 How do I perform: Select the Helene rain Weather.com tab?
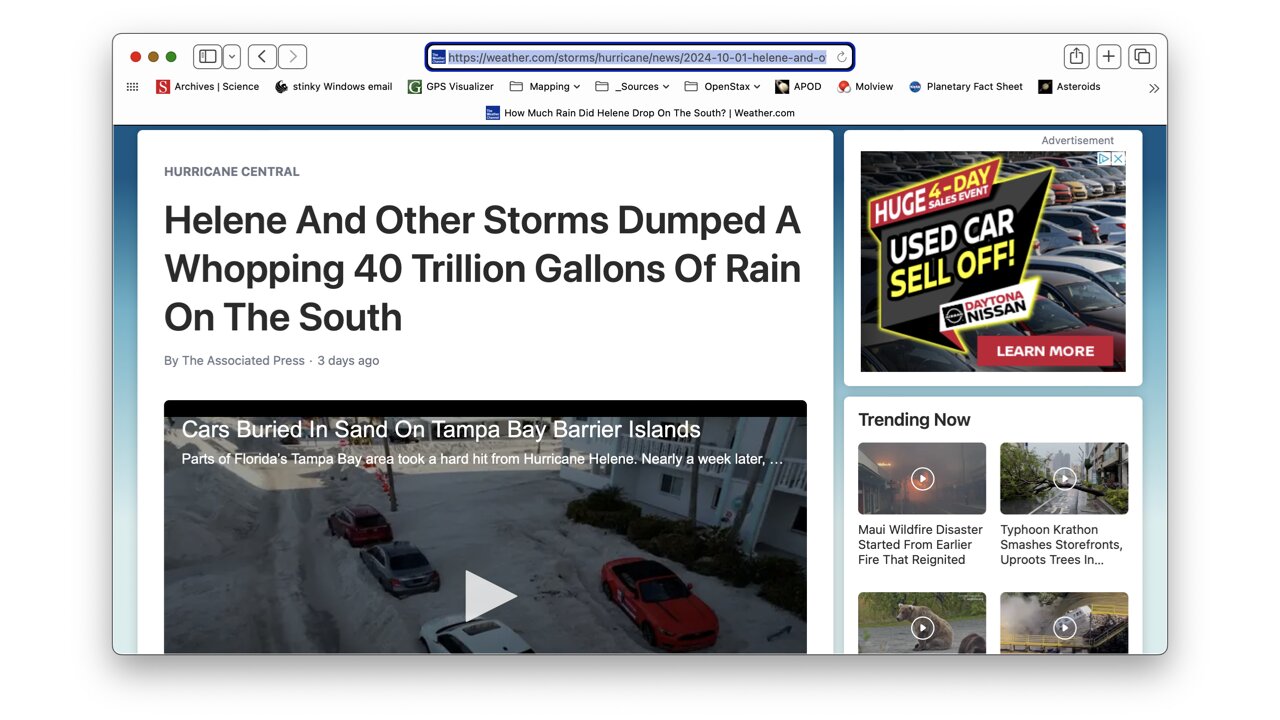tap(640, 113)
